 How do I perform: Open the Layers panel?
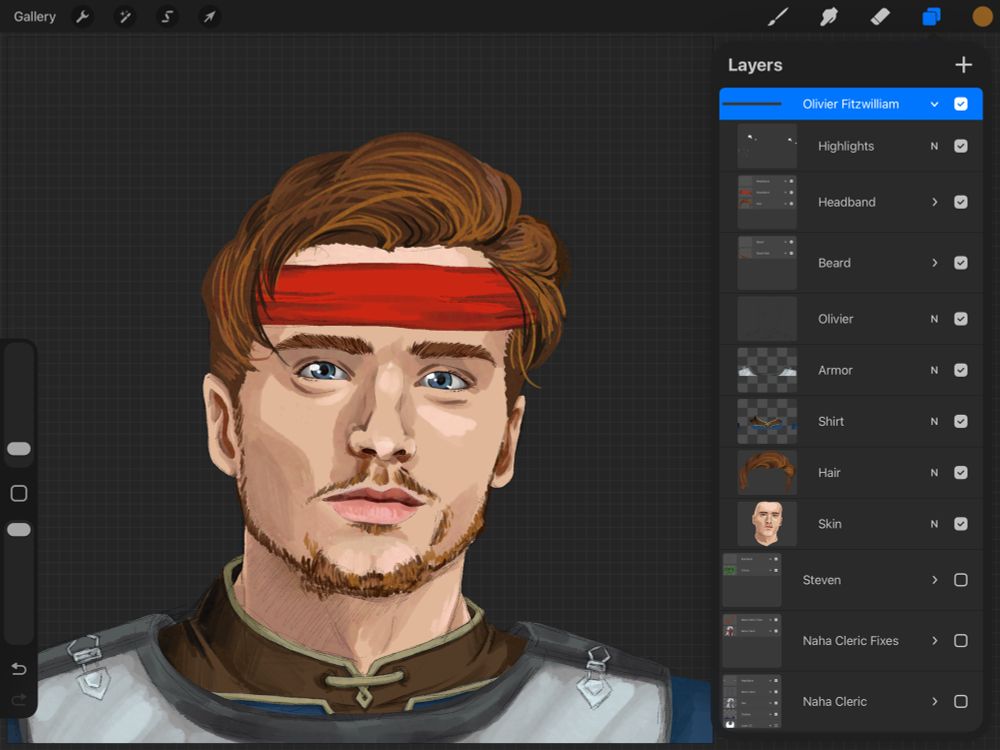pos(930,16)
